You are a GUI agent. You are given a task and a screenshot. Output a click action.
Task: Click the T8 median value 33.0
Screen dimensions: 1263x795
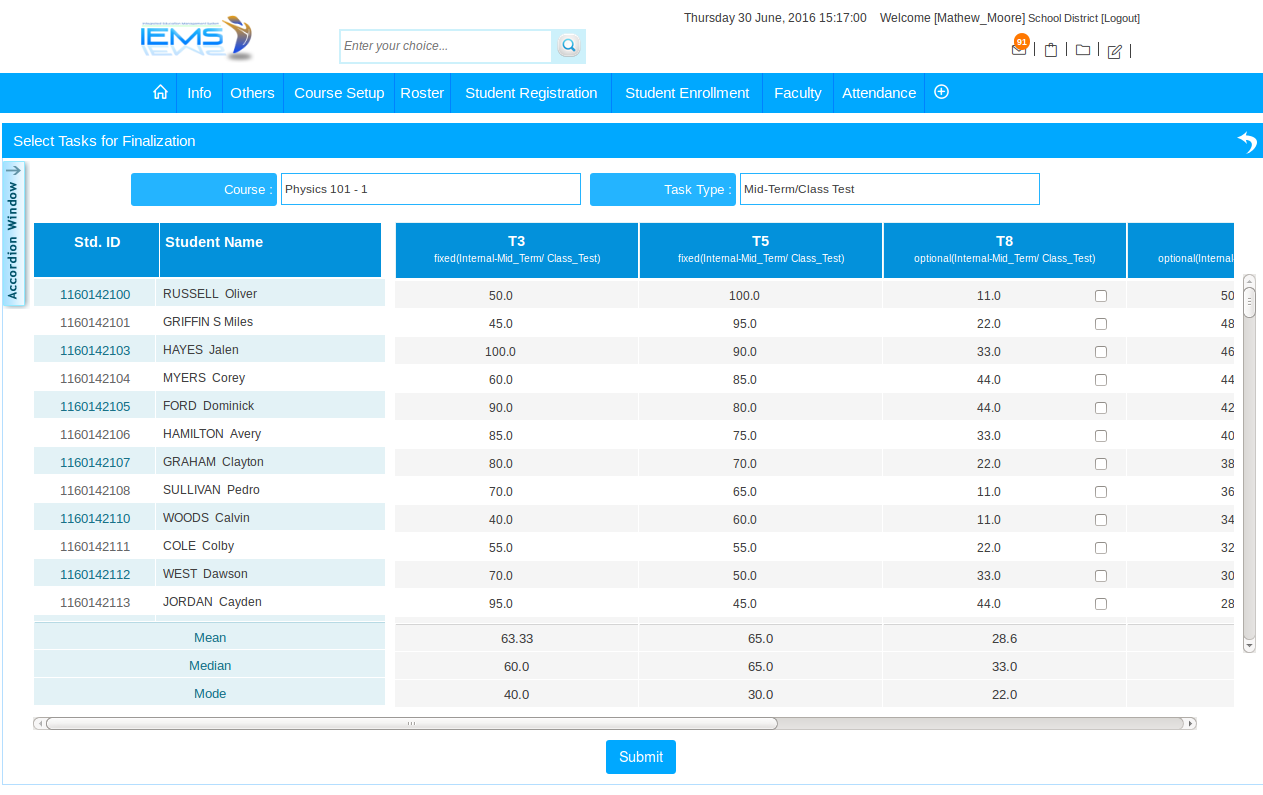tap(1004, 667)
